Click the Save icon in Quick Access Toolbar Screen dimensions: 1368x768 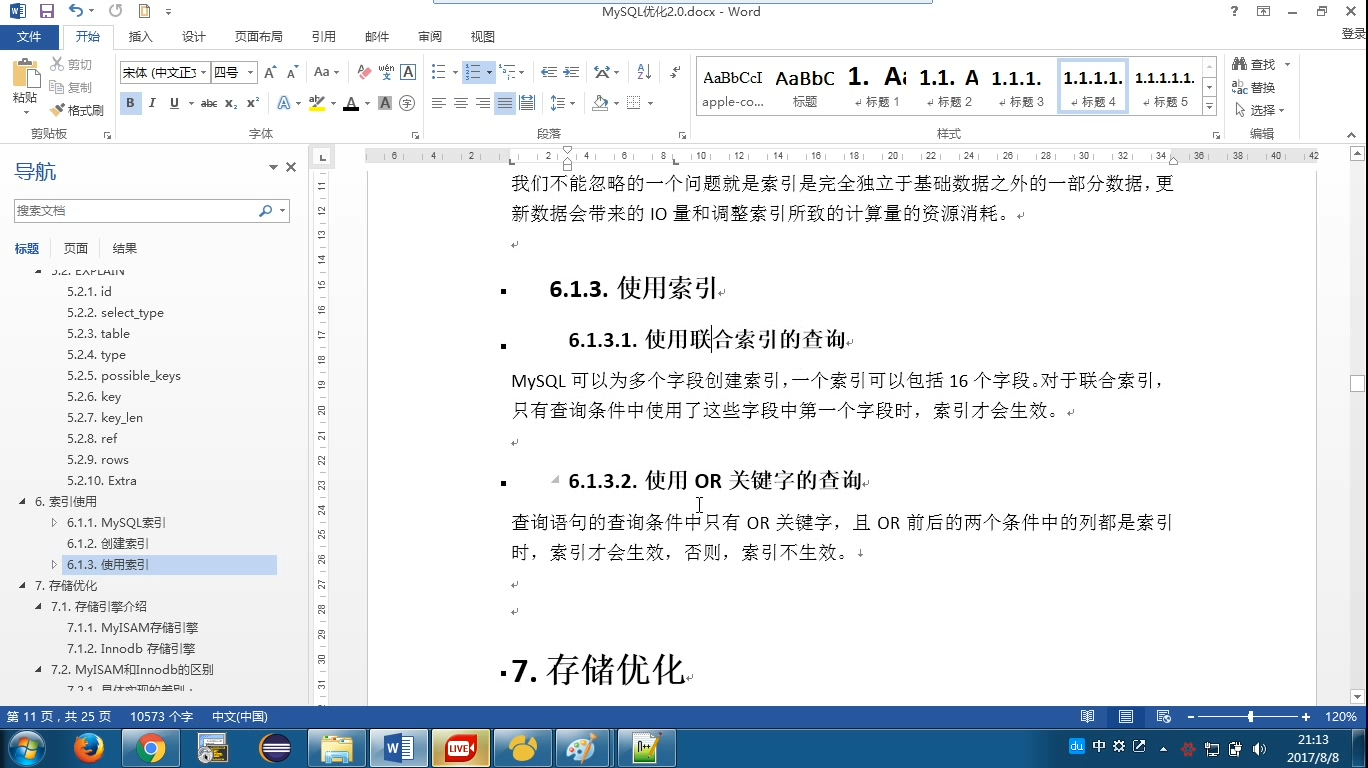pyautogui.click(x=46, y=12)
